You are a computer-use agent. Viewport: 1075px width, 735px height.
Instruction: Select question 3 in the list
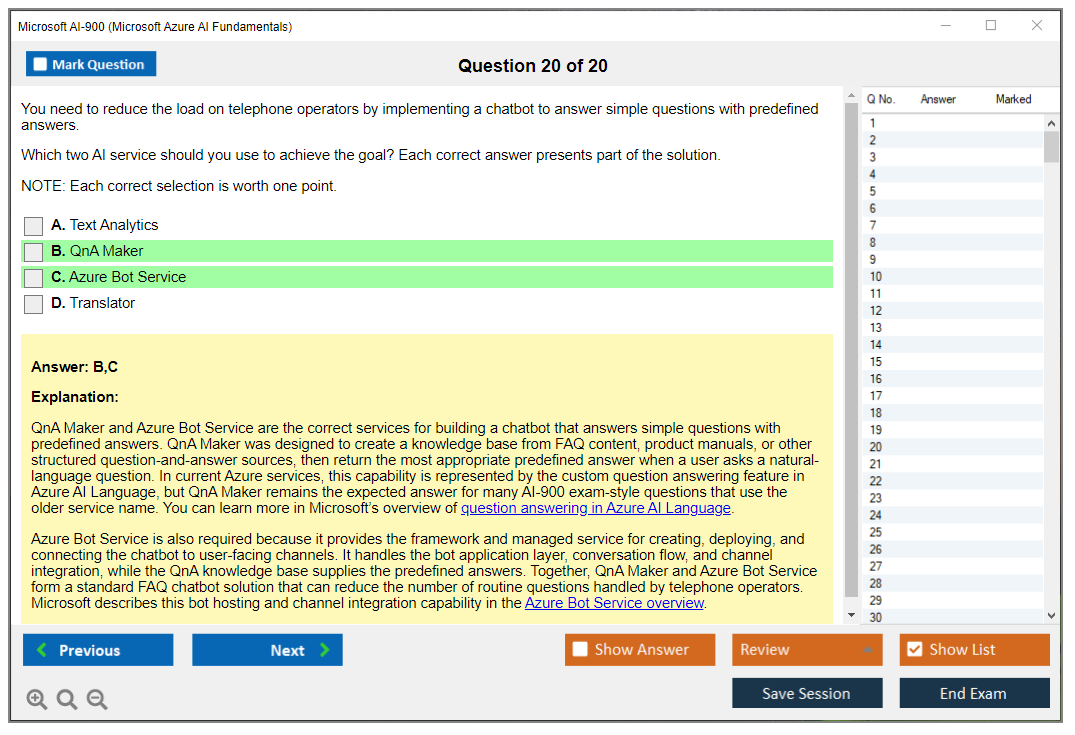pyautogui.click(x=953, y=157)
